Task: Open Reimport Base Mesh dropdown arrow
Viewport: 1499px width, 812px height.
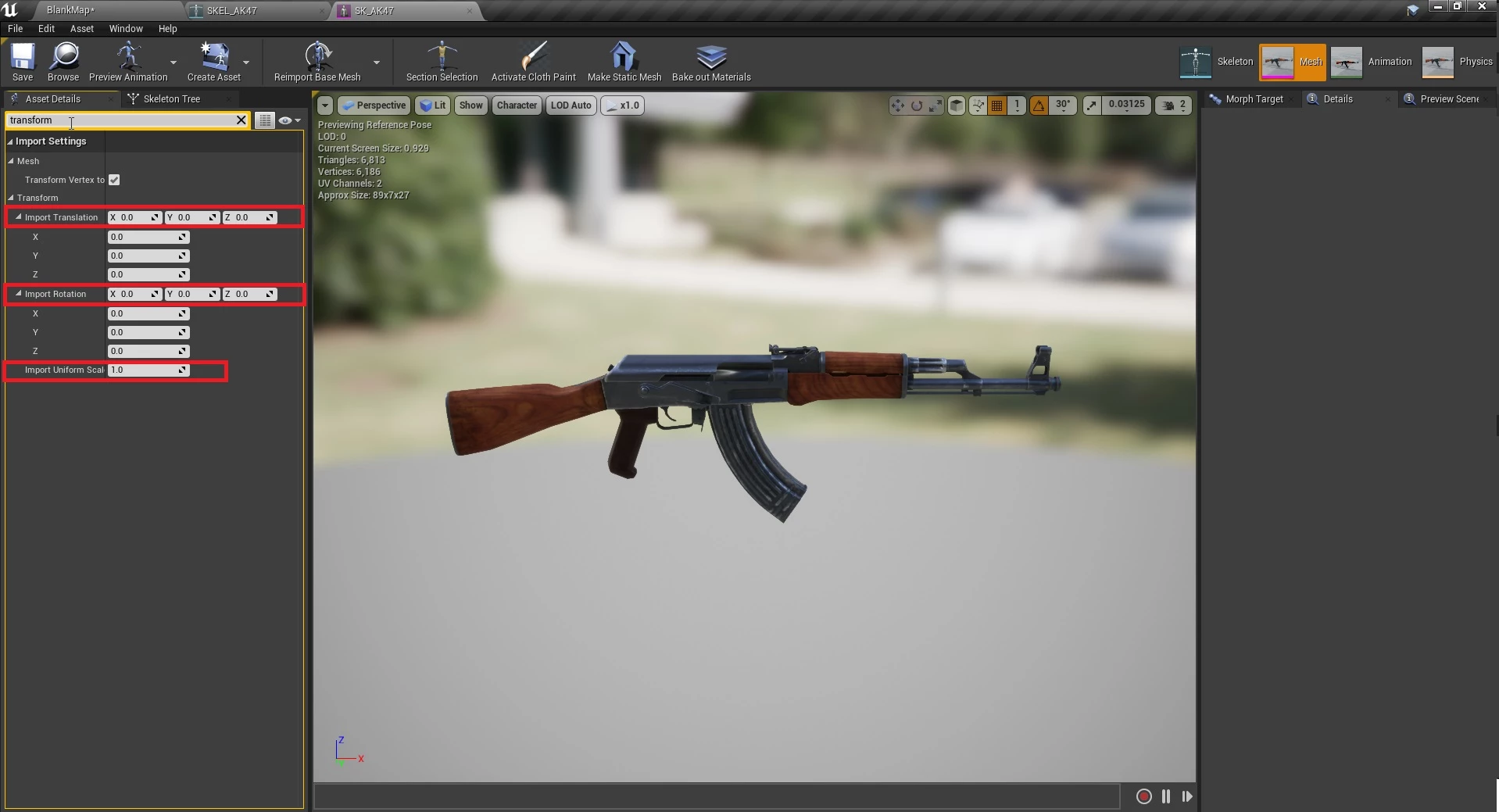Action: 377,62
